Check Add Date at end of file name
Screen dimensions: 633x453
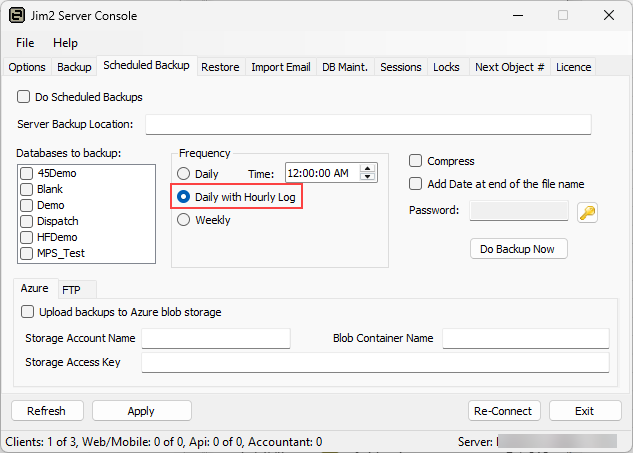pyautogui.click(x=416, y=184)
